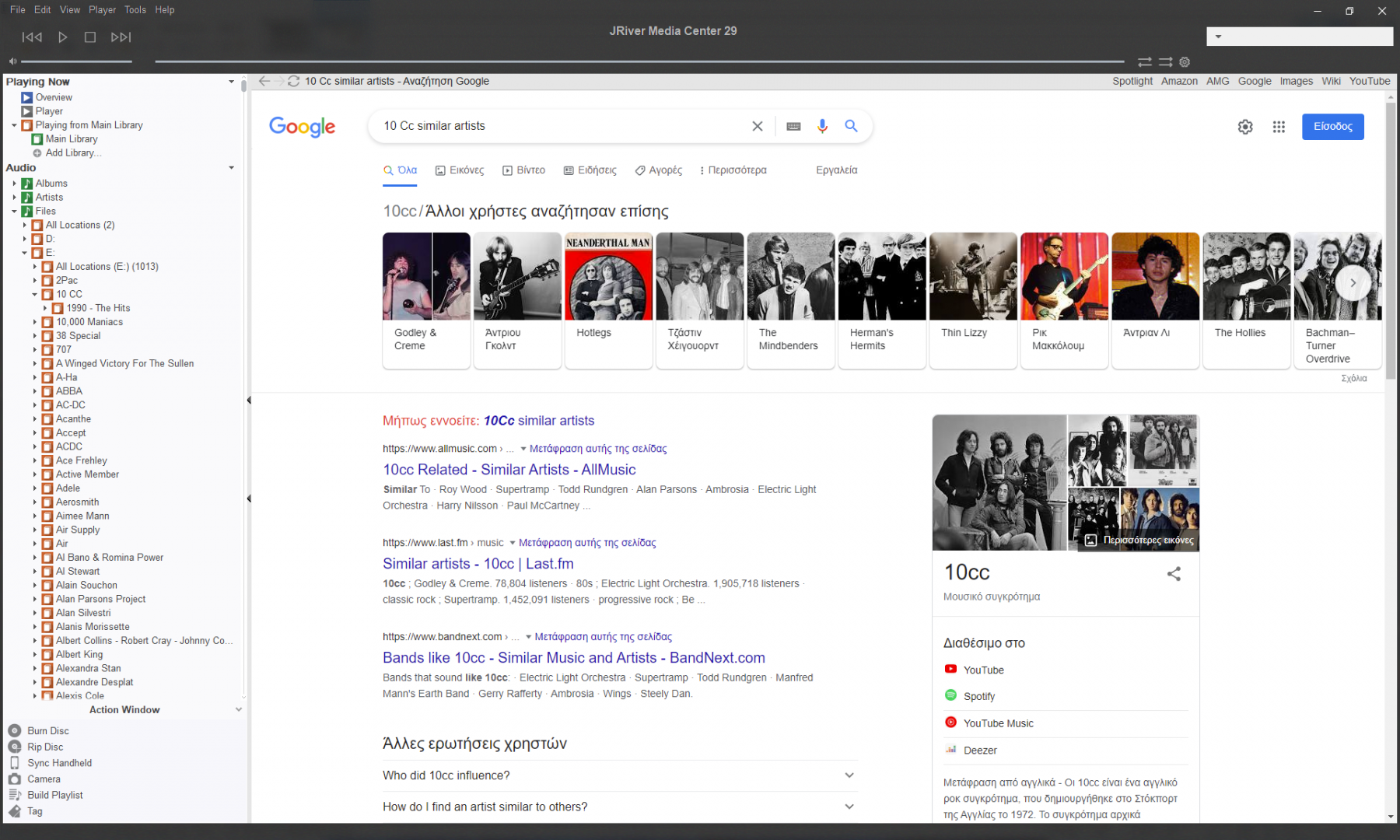Reload the browser page with refresh icon
Screen dimensions: 1400x840
tap(293, 81)
